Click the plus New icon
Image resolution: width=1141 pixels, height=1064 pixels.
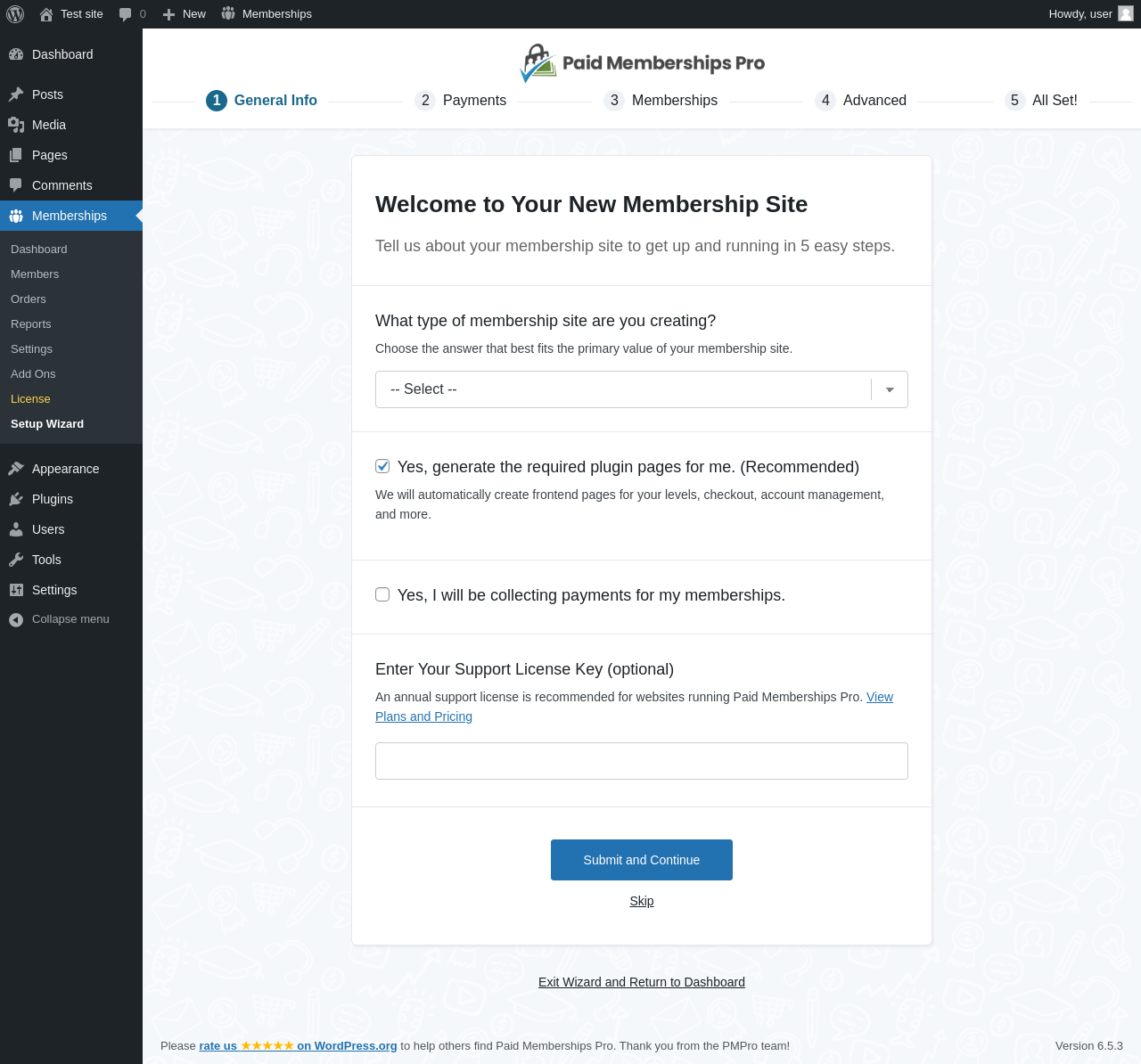click(x=168, y=14)
